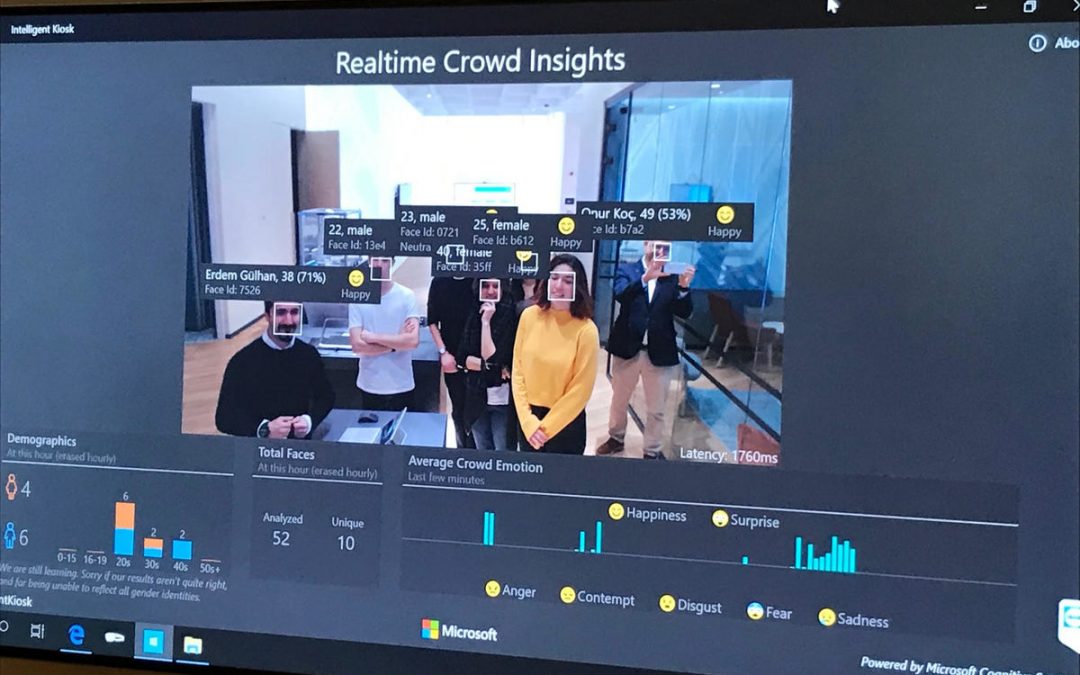Click the Happy emoji on Erdem Gülhan's label
The image size is (1080, 675).
356,278
